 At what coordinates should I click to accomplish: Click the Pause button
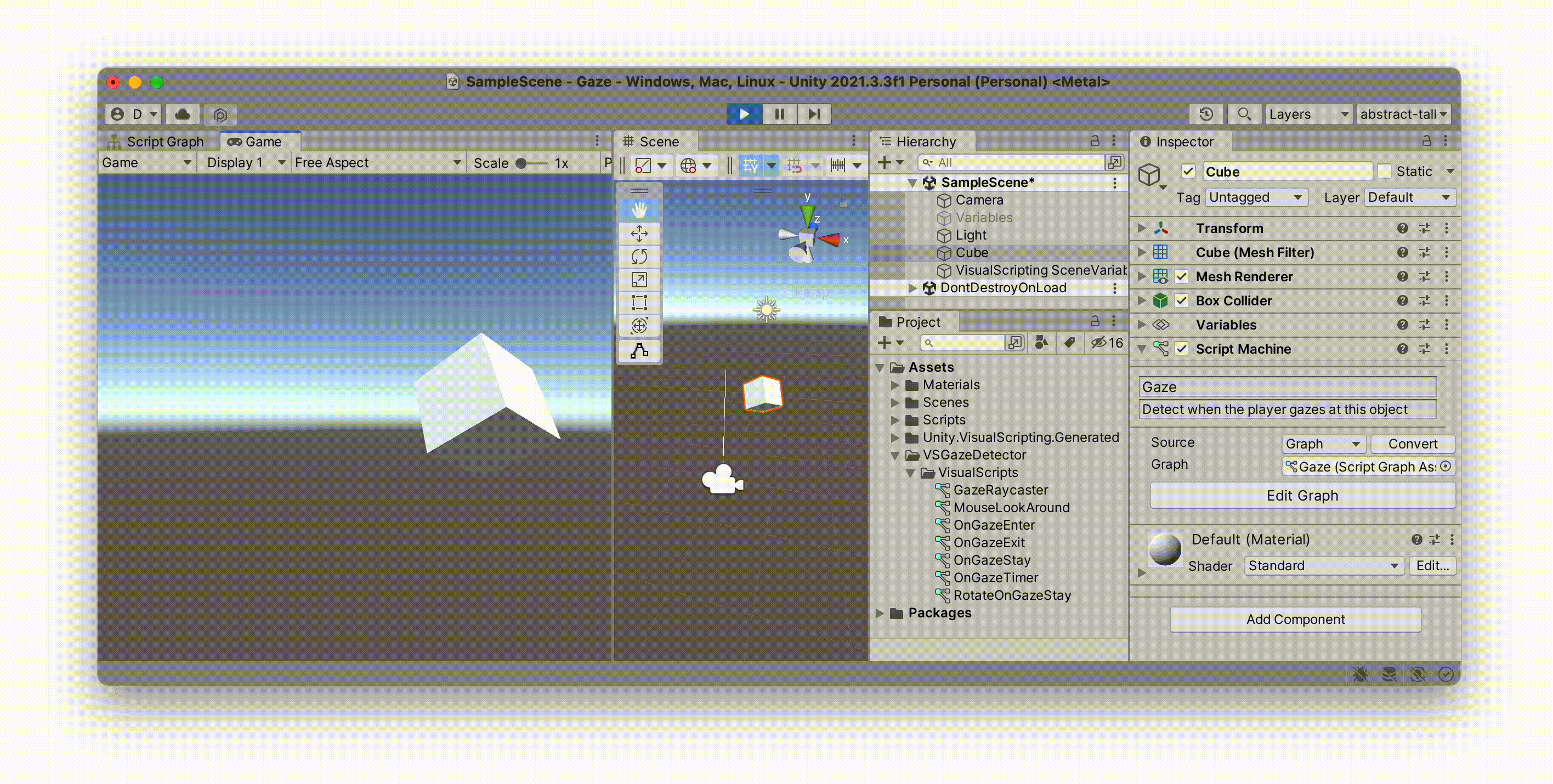coord(779,114)
